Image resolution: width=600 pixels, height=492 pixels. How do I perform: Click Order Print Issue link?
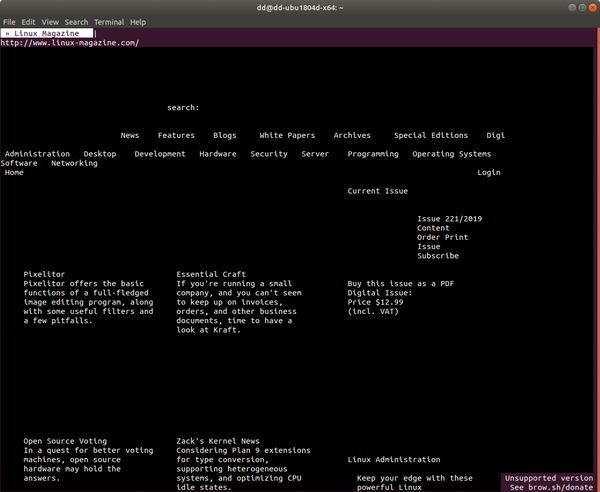(442, 242)
